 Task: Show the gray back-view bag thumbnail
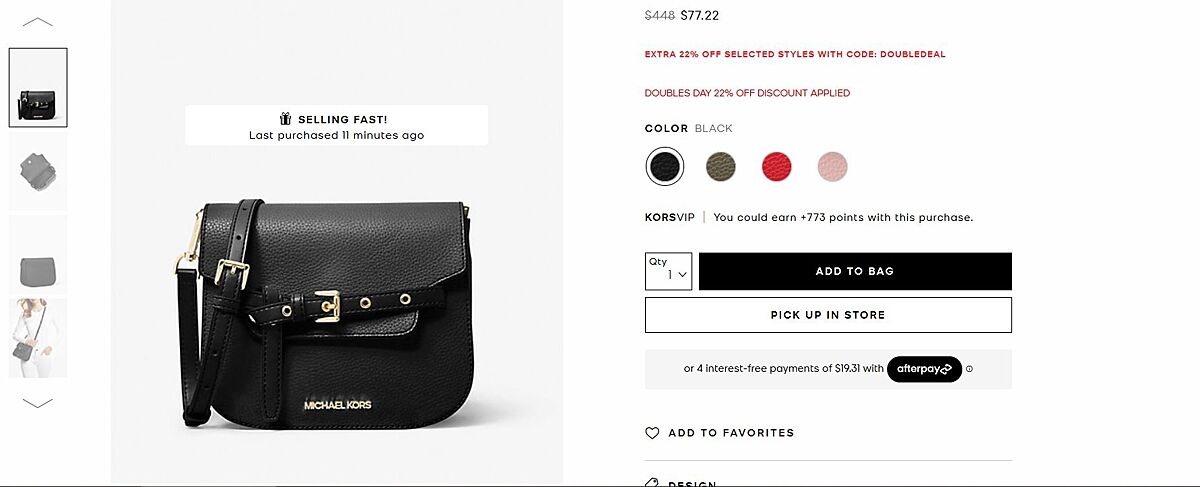tap(38, 256)
